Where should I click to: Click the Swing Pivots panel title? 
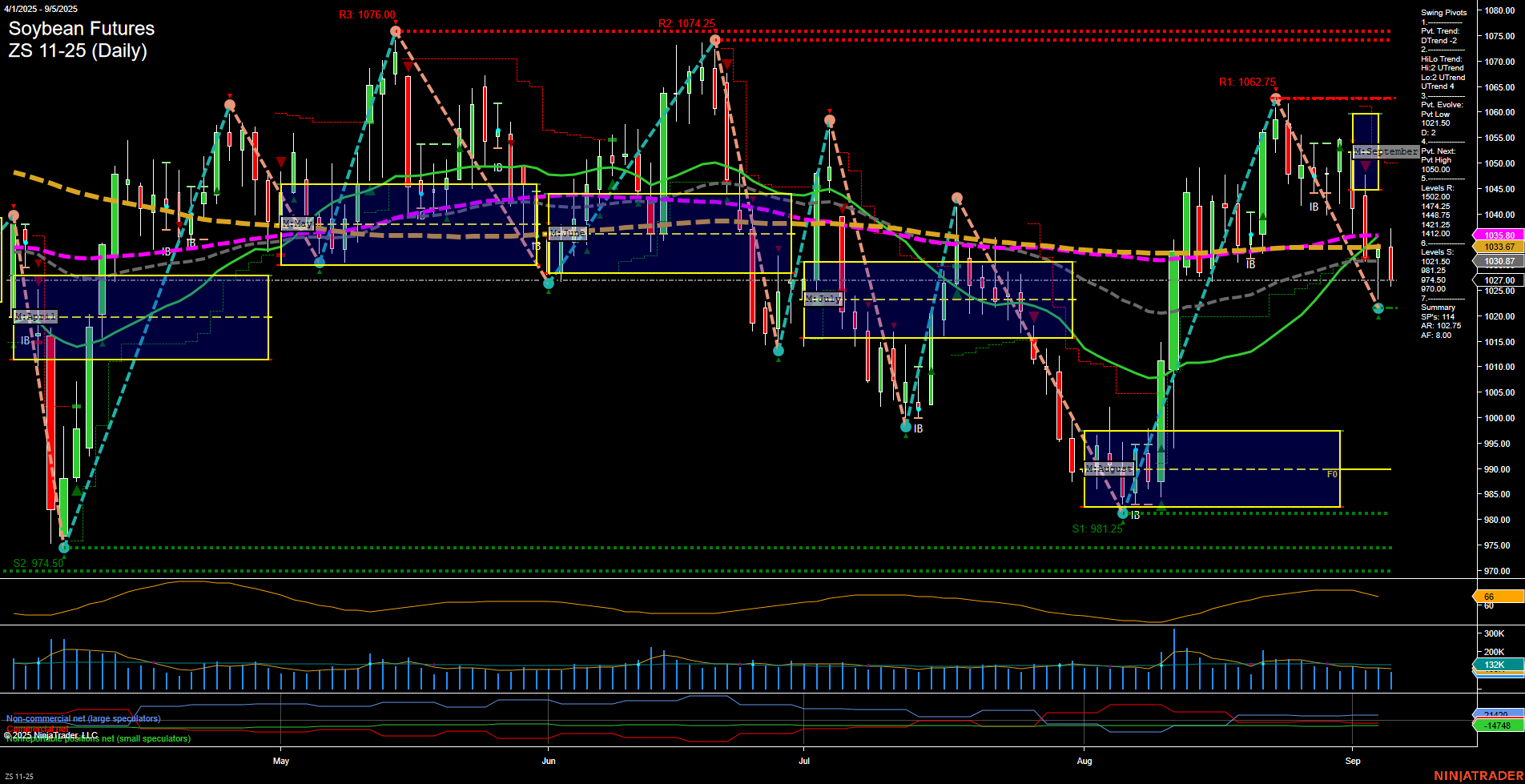(1443, 12)
